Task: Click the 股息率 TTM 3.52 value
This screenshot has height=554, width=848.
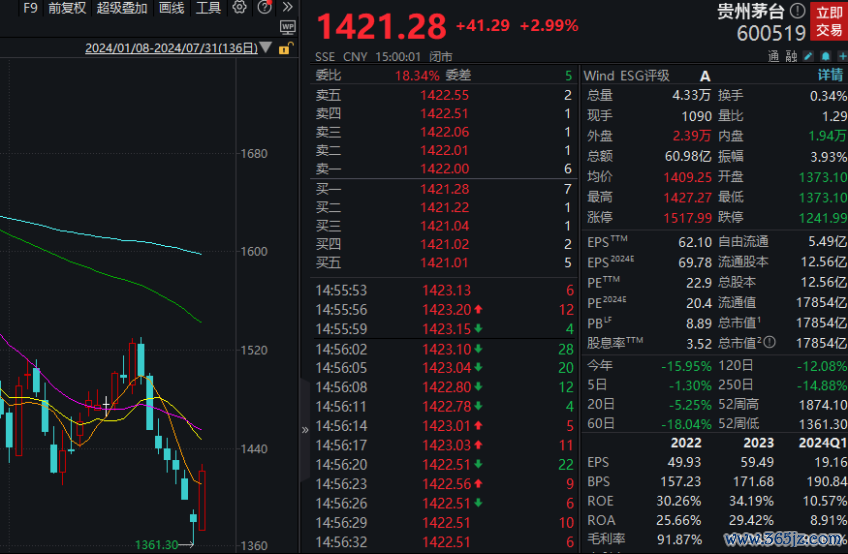Action: coord(699,344)
